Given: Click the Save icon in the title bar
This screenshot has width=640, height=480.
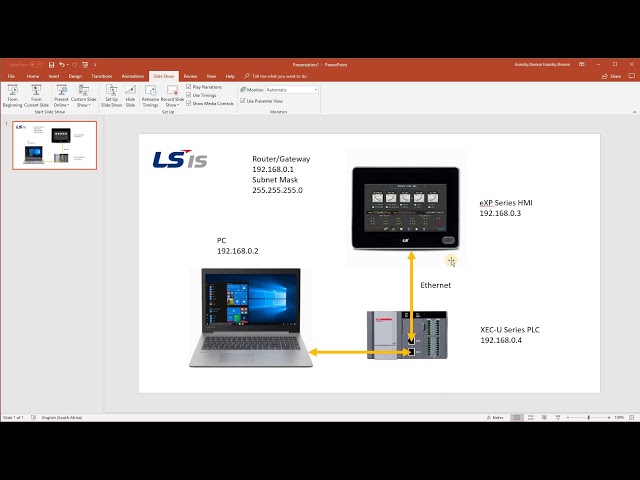Looking at the screenshot, I should click(x=51, y=64).
